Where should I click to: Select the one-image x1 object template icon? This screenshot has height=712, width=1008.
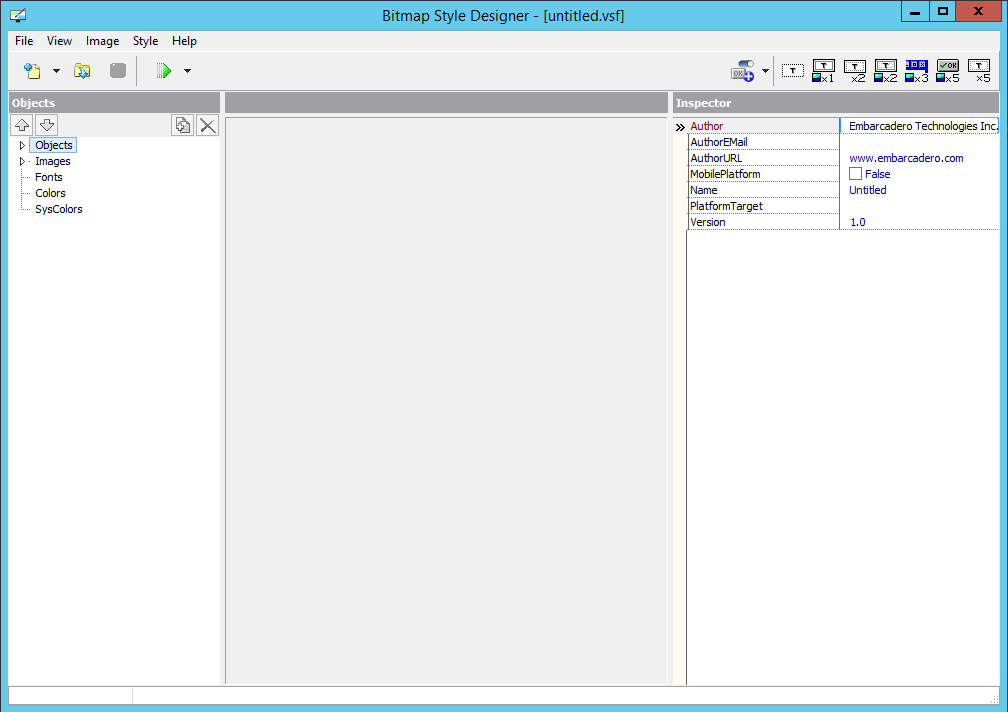pyautogui.click(x=824, y=71)
